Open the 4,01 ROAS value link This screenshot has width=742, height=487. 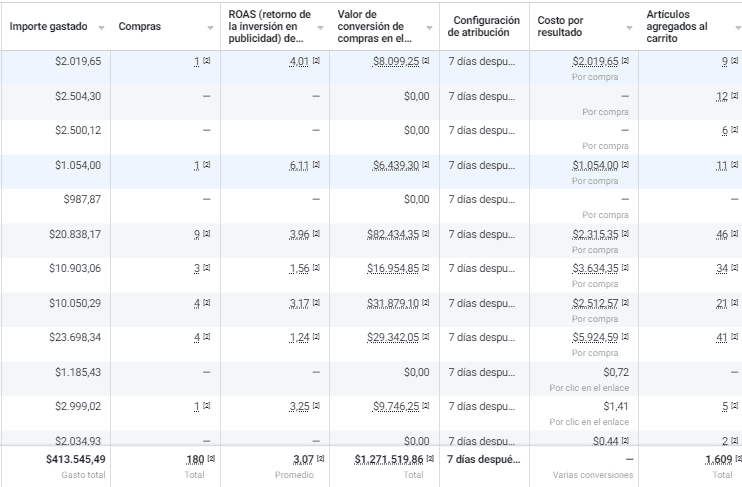(299, 62)
